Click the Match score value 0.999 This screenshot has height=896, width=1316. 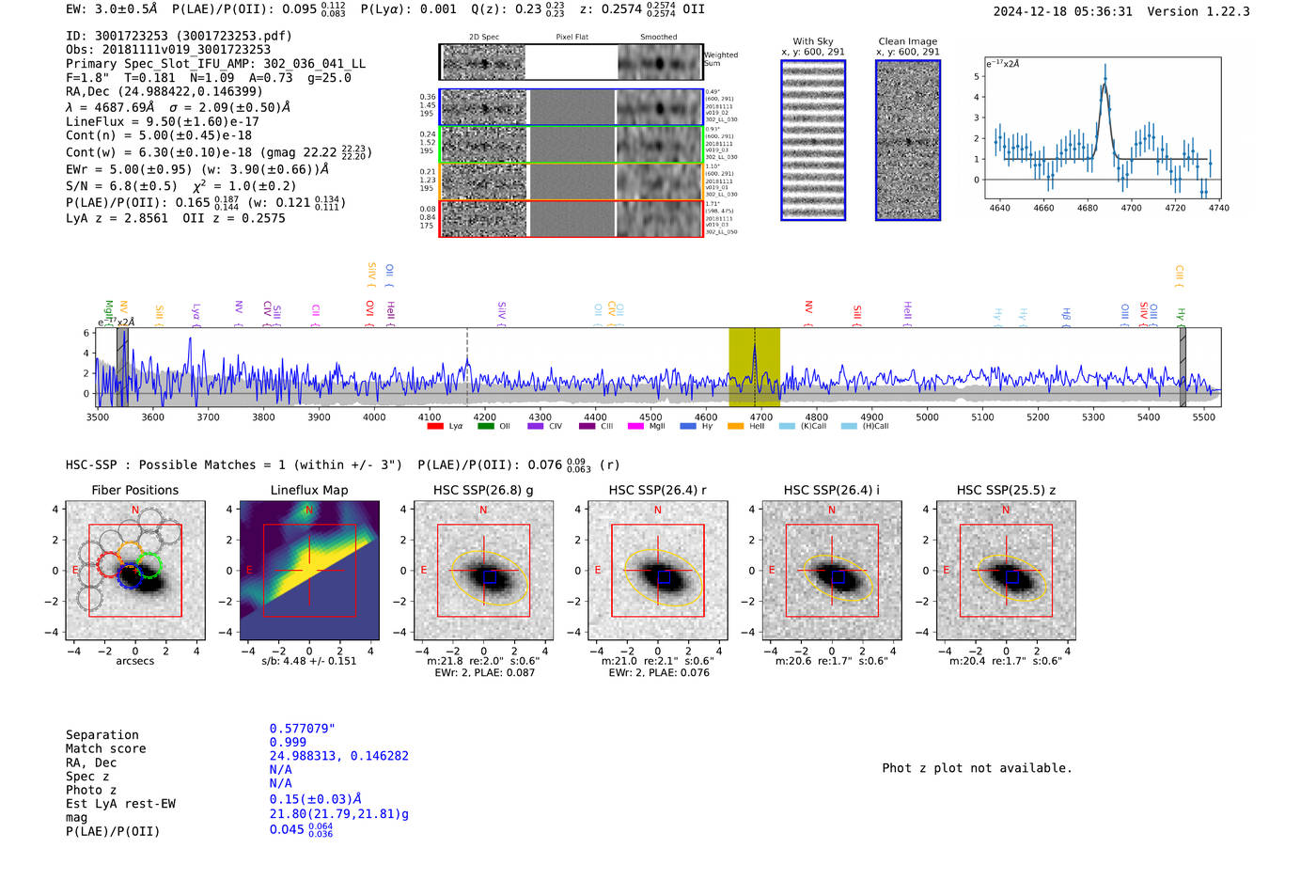click(288, 743)
